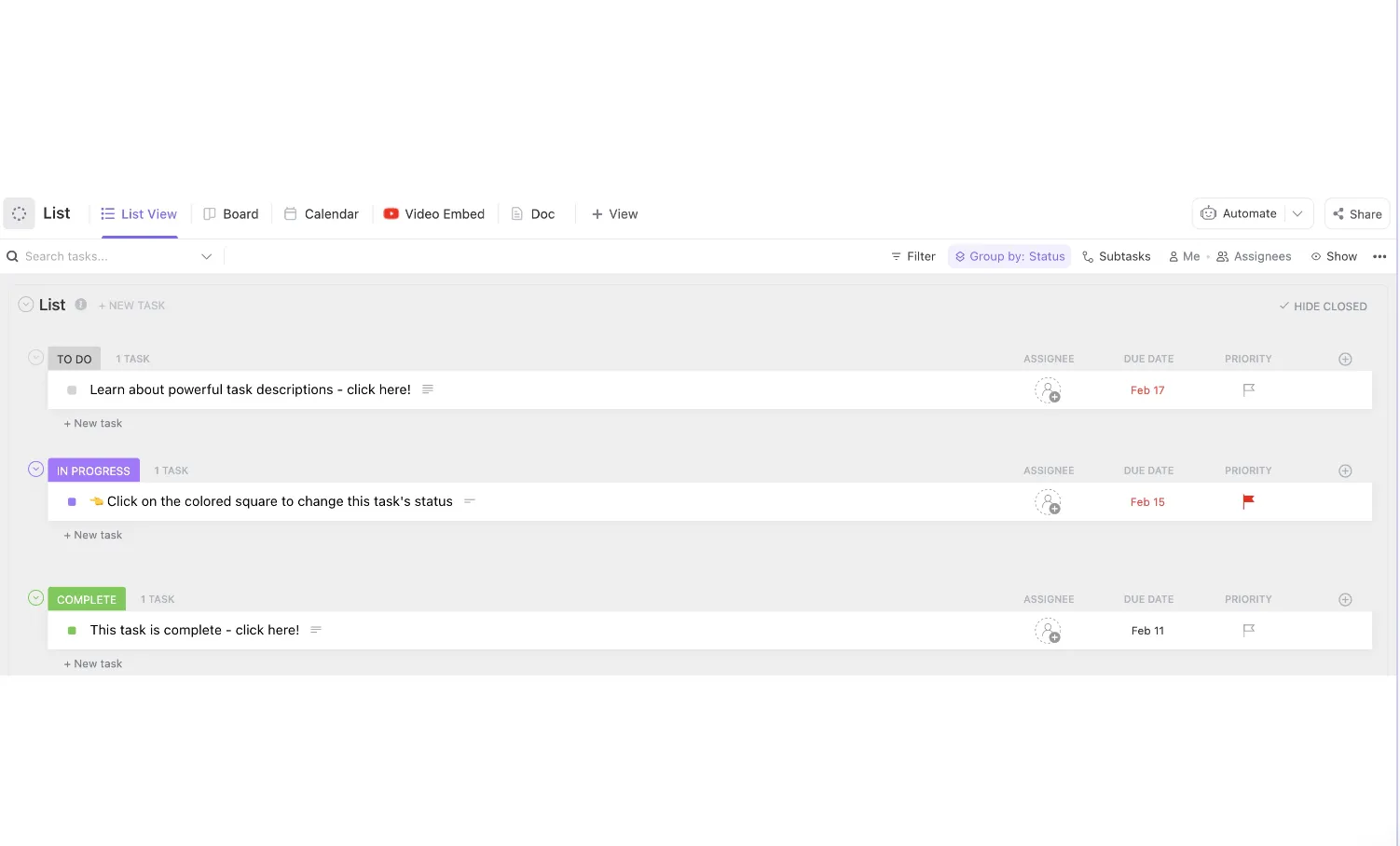
Task: Assign user to Learn about task
Action: point(1048,390)
